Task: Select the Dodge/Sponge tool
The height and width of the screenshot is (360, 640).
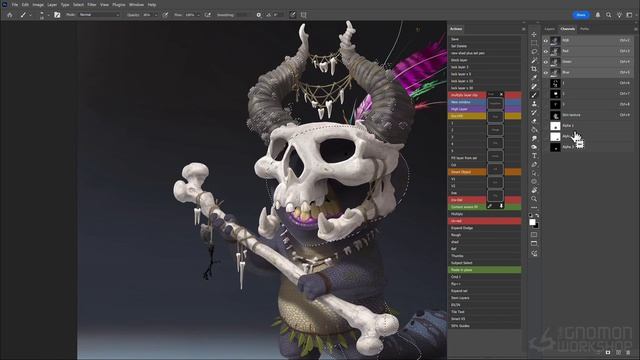Action: click(x=534, y=147)
